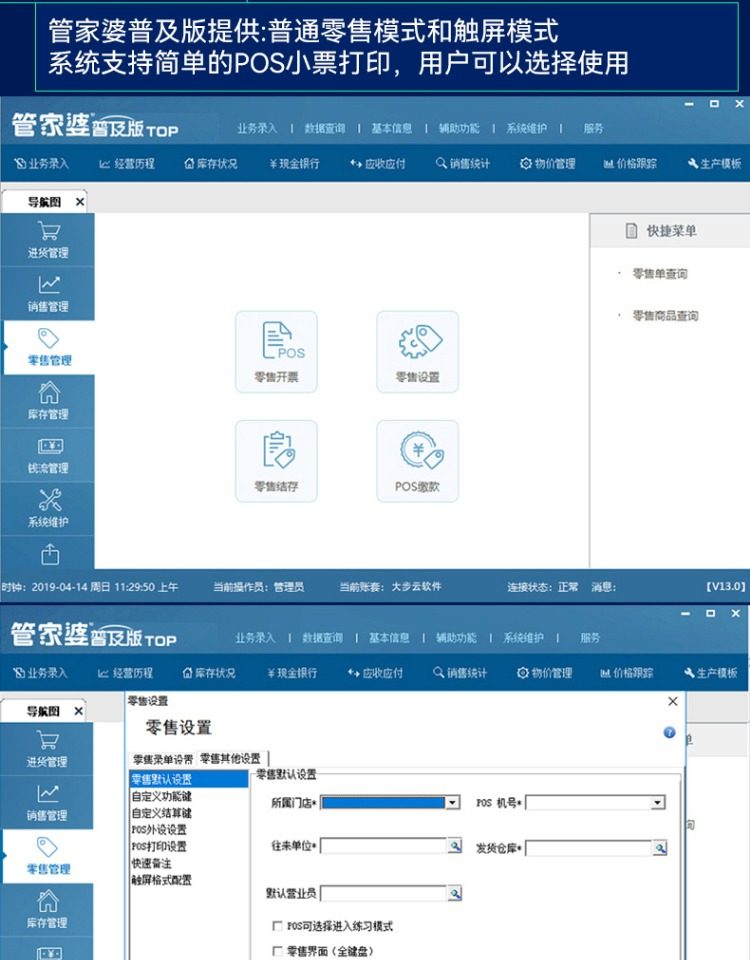
Task: Click 库存状况 toolbar button in lower window
Action: point(209,673)
